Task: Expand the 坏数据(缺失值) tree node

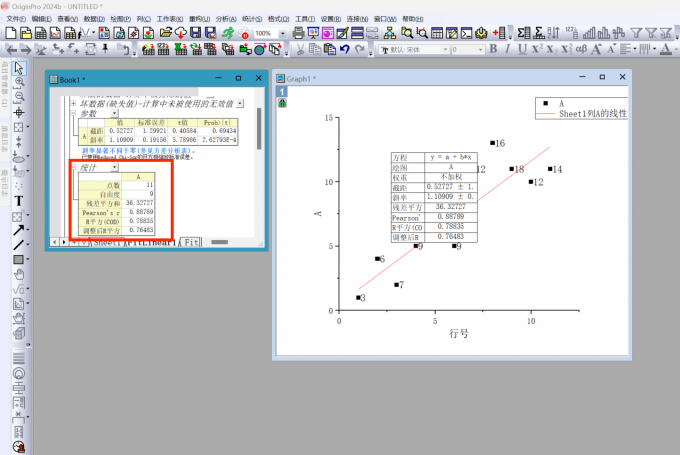Action: click(x=73, y=103)
